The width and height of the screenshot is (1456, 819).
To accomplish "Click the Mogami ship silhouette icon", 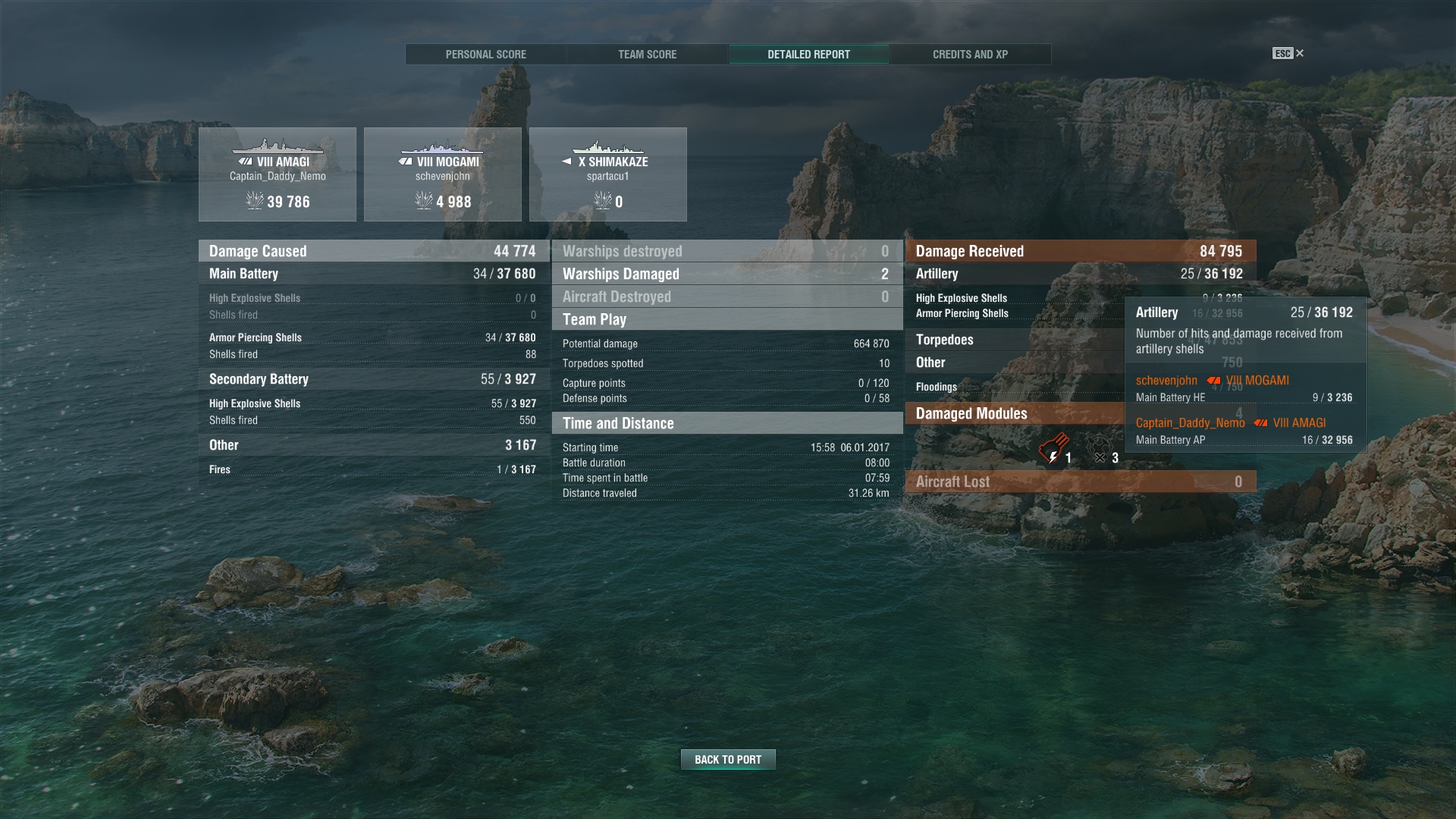I will 443,146.
